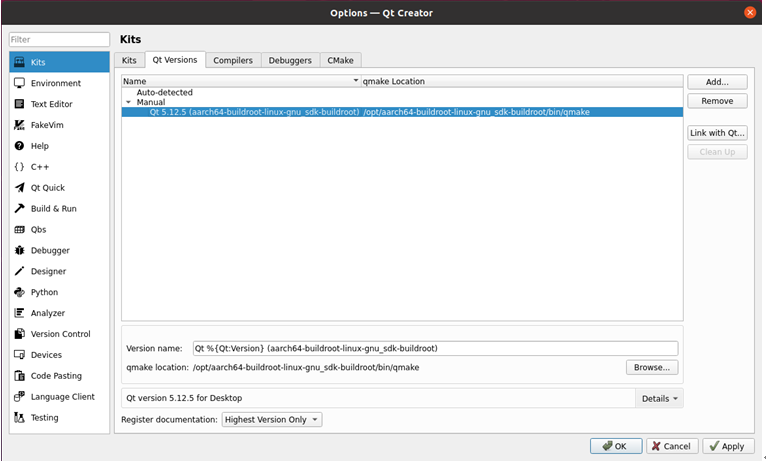766x461 pixels.
Task: Click the Name column sort arrow
Action: click(x=356, y=81)
